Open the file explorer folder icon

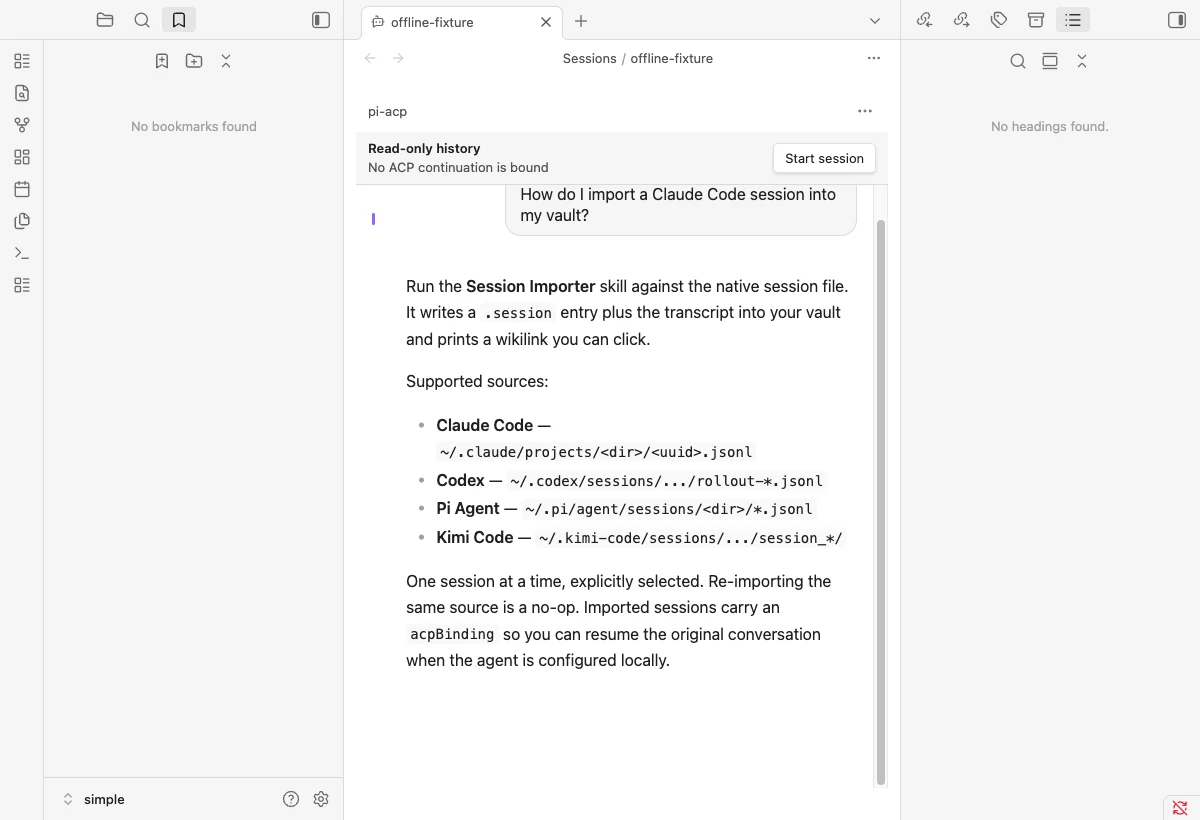coord(105,20)
